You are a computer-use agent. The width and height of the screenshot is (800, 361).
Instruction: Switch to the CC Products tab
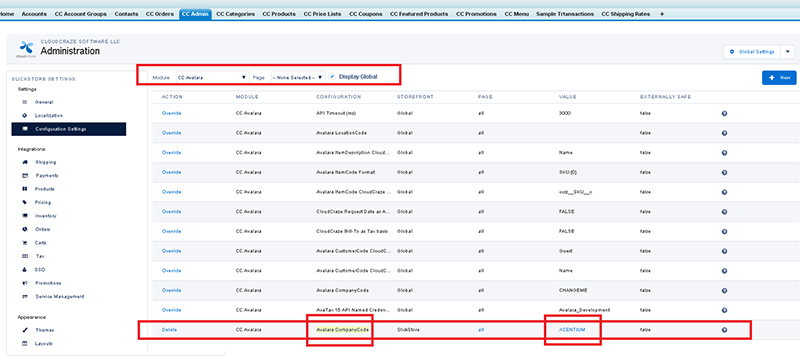(279, 14)
